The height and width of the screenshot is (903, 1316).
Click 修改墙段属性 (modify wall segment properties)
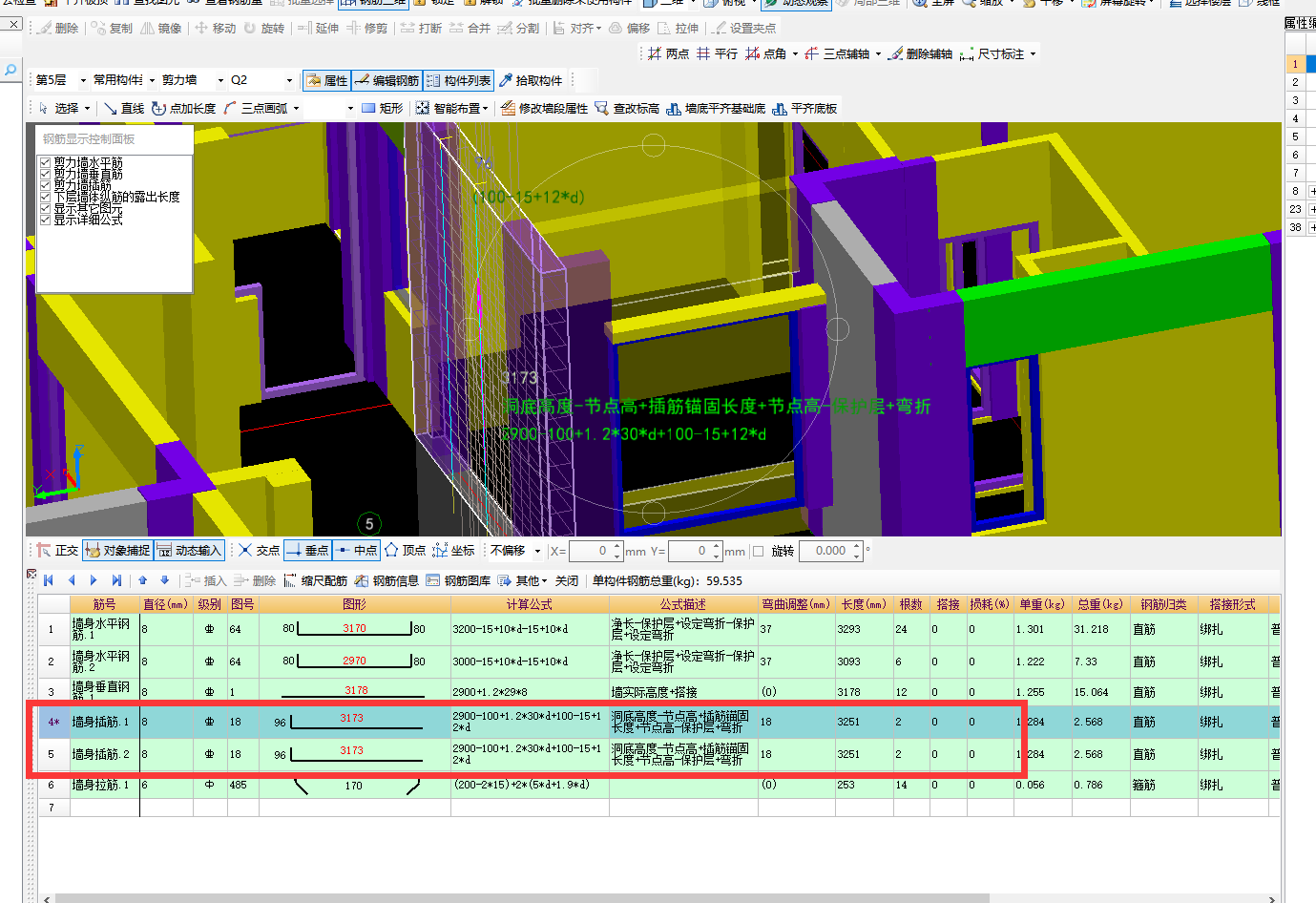[545, 109]
